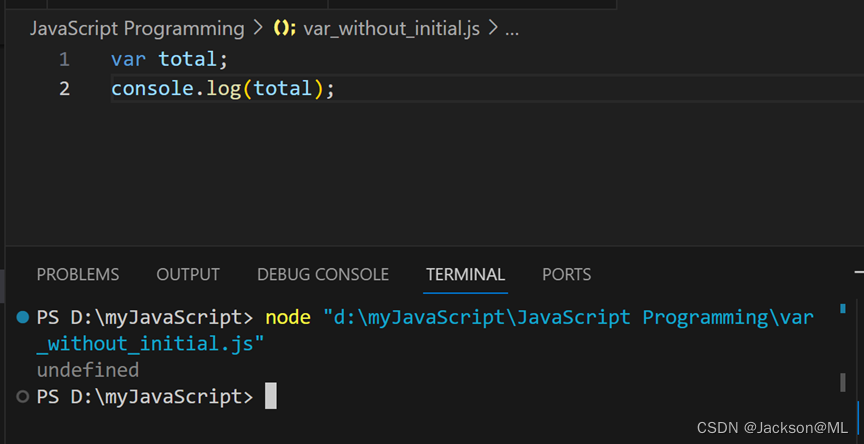This screenshot has width=864, height=444.
Task: Open the OUTPUT panel tab
Action: pos(188,274)
